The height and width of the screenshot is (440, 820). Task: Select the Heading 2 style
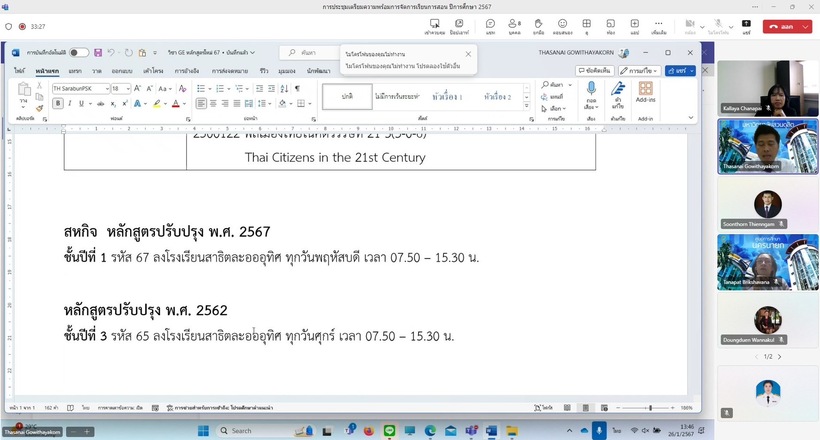(497, 97)
